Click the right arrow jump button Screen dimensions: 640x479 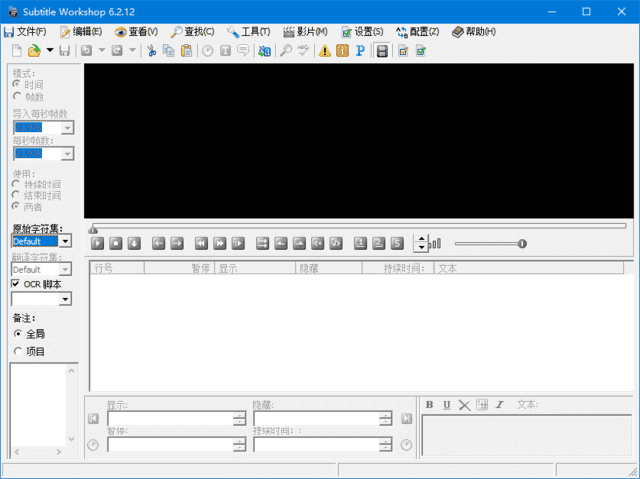tap(177, 244)
